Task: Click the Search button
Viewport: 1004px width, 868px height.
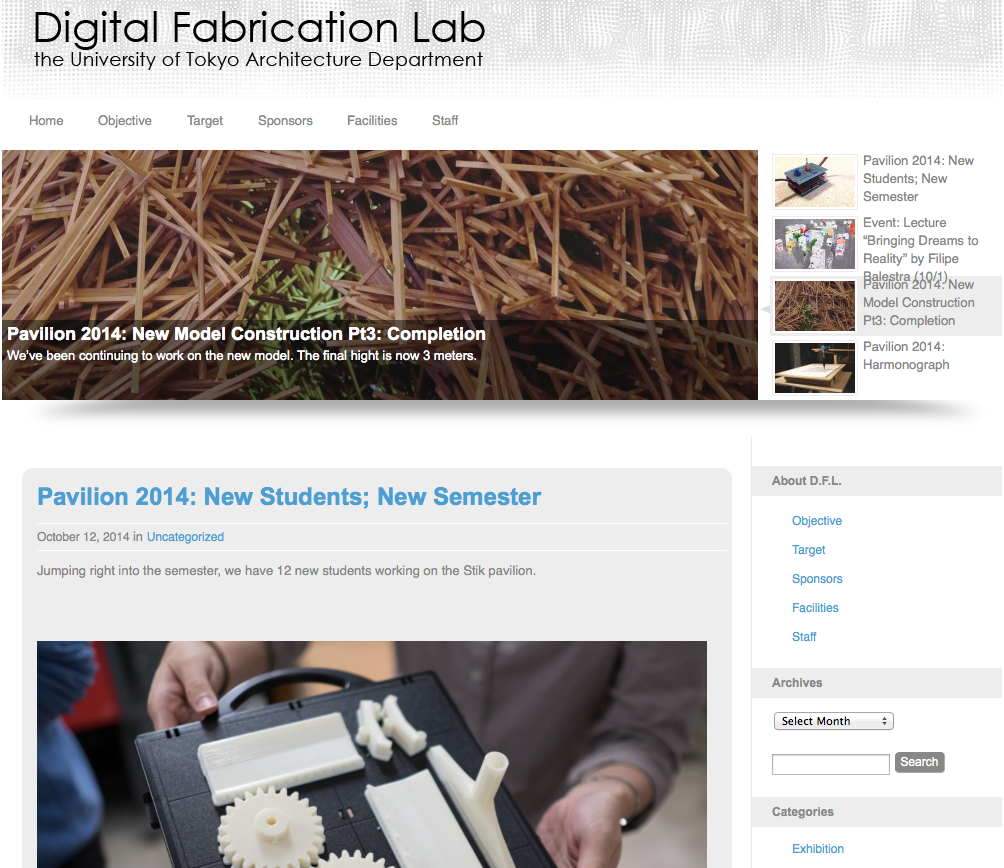Action: 919,762
